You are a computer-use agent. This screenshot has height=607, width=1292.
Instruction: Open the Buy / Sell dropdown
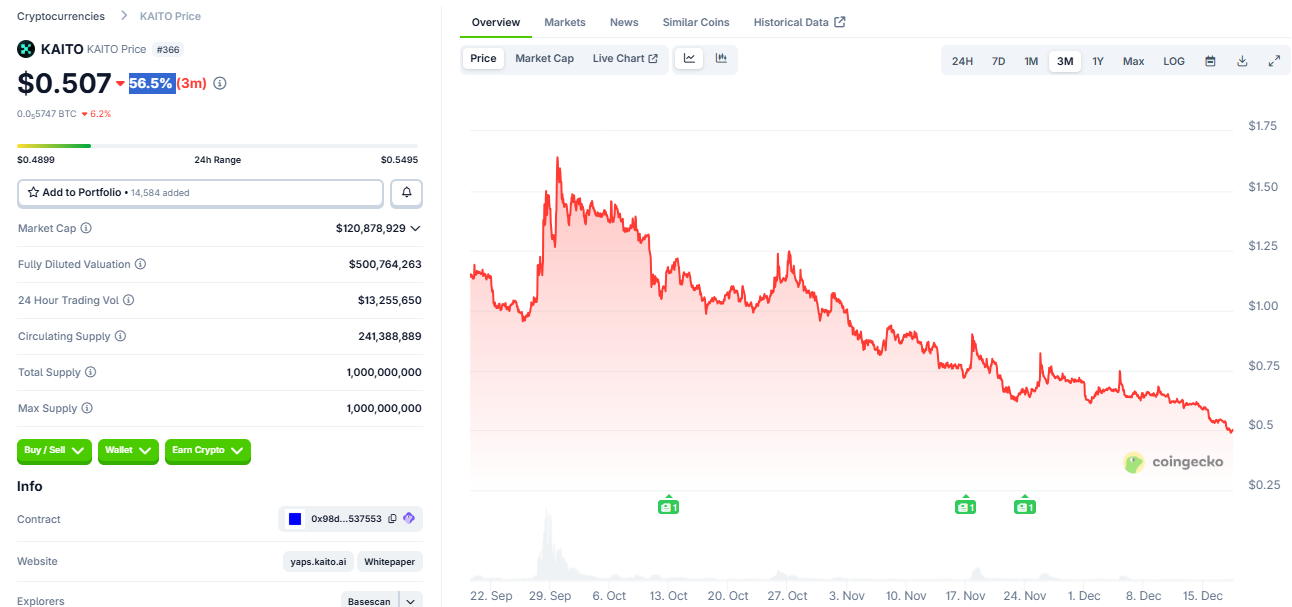coord(54,451)
